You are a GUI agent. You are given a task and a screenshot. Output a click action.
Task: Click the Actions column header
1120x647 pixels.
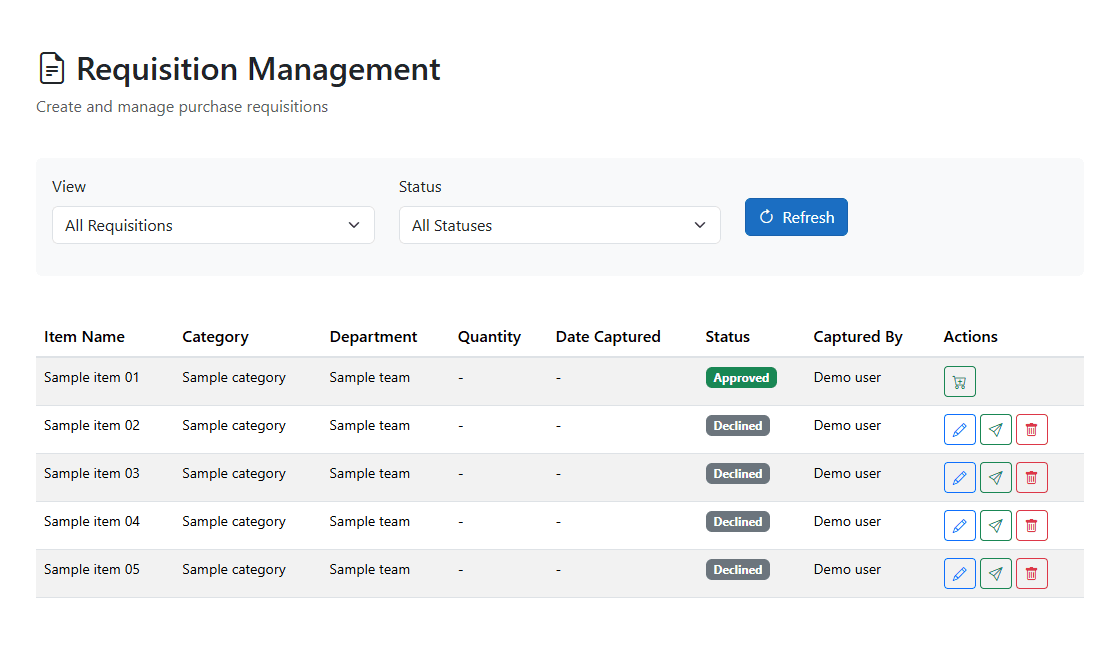pos(970,336)
